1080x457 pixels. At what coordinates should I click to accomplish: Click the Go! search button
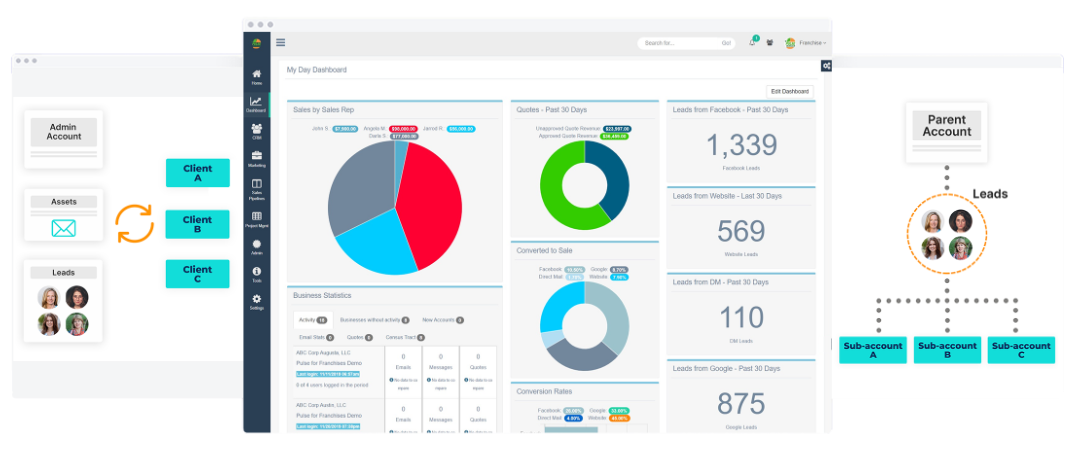point(726,43)
